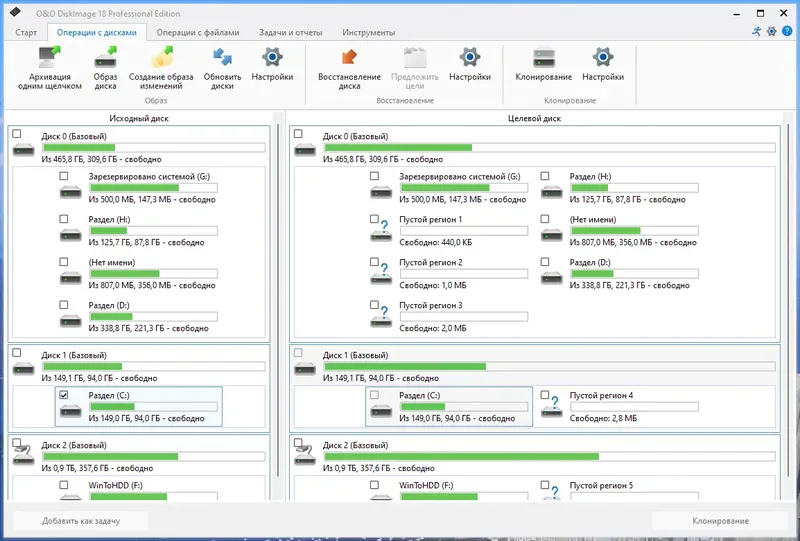Image resolution: width=800 pixels, height=541 pixels.
Task: Click target Пустой регион 4 icon
Action: coord(552,406)
